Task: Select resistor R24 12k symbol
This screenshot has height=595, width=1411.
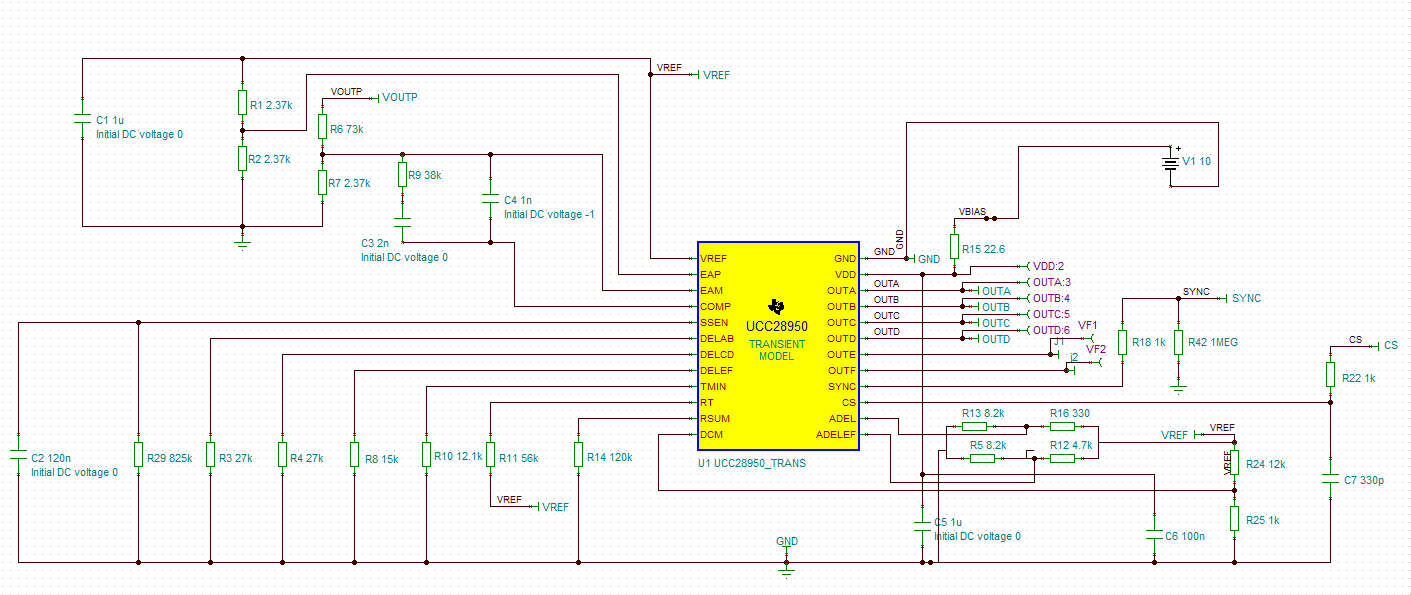Action: (x=1234, y=462)
